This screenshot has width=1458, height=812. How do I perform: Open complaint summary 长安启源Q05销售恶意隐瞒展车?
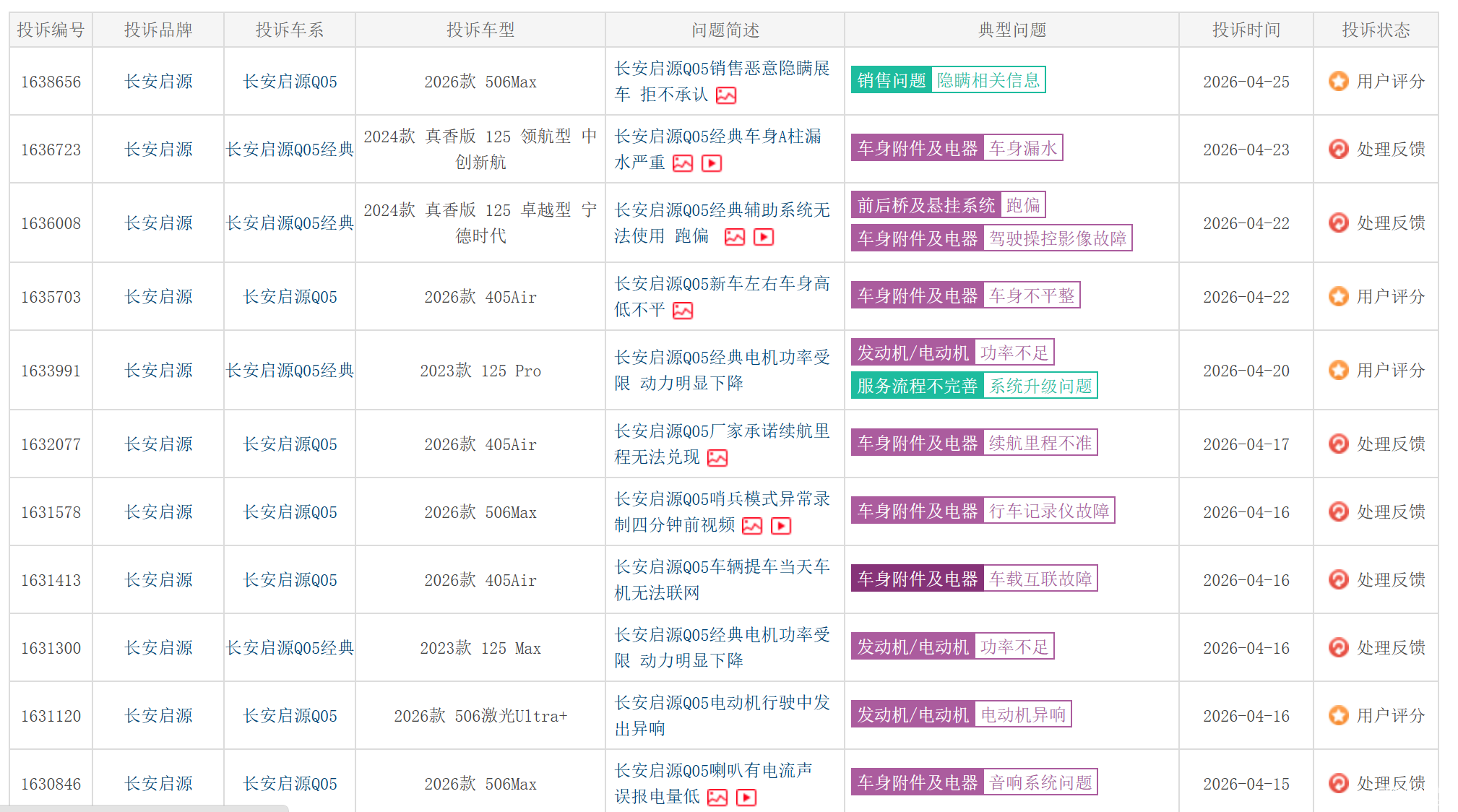[x=722, y=81]
